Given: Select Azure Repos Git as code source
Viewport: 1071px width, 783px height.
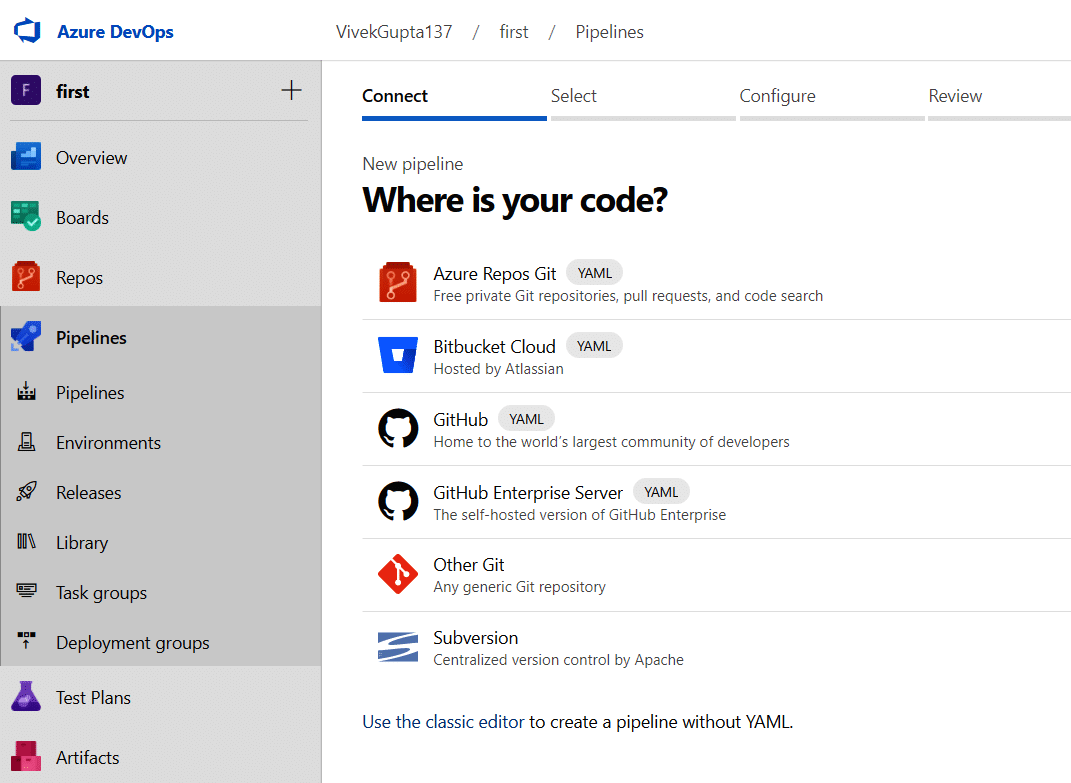Looking at the screenshot, I should click(x=494, y=274).
